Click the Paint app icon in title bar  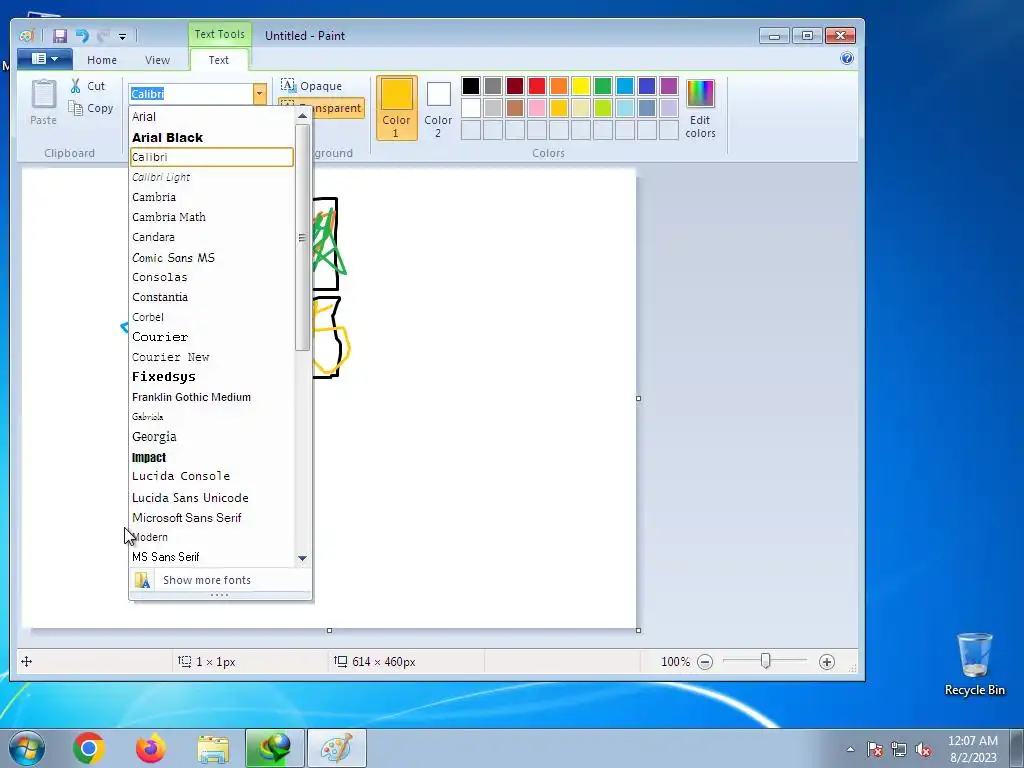(26, 36)
